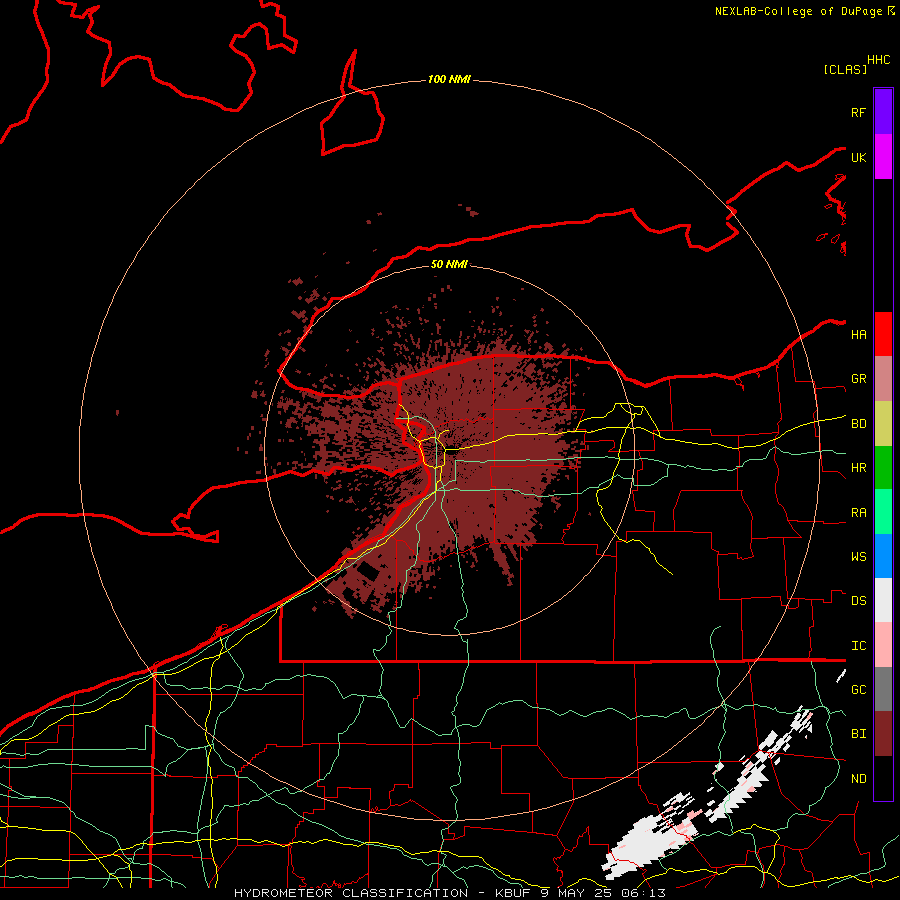The width and height of the screenshot is (900, 900).
Task: Click the 100 NMI range ring label
Action: (x=449, y=79)
